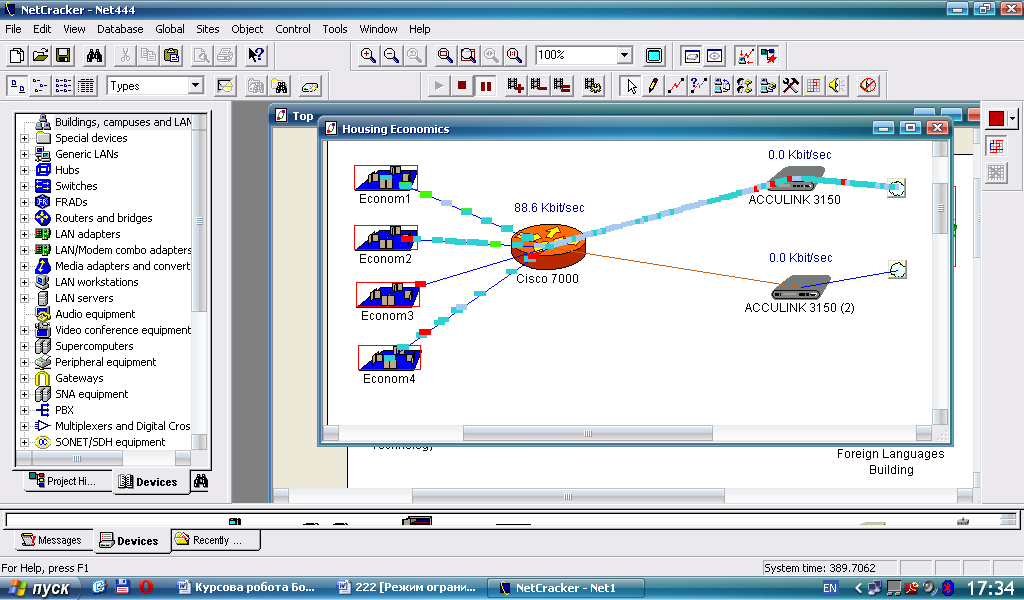Click the cyan screen icon beside zoom box
1024x600 pixels.
(x=654, y=55)
